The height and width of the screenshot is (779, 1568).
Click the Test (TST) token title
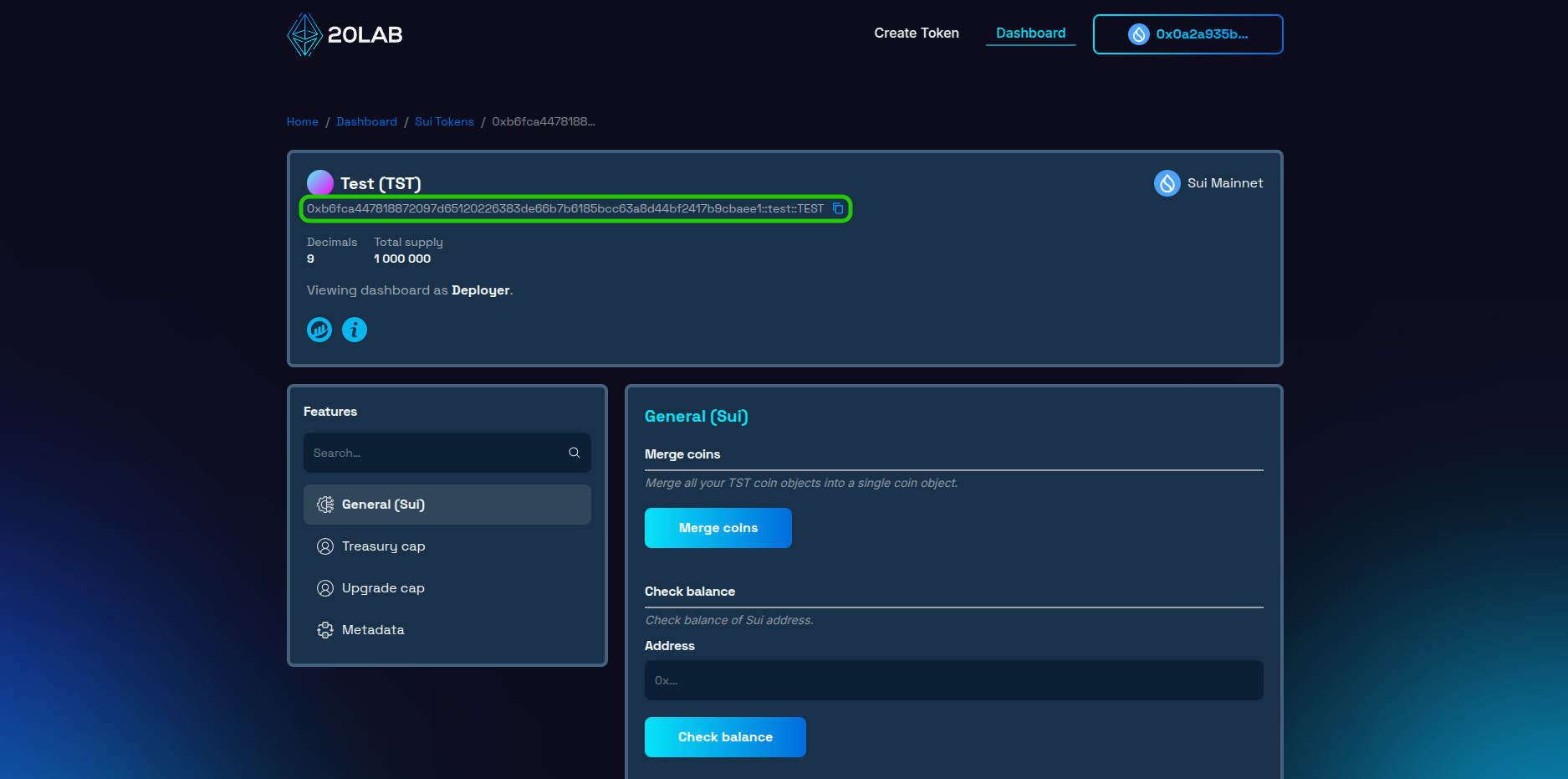tap(381, 183)
